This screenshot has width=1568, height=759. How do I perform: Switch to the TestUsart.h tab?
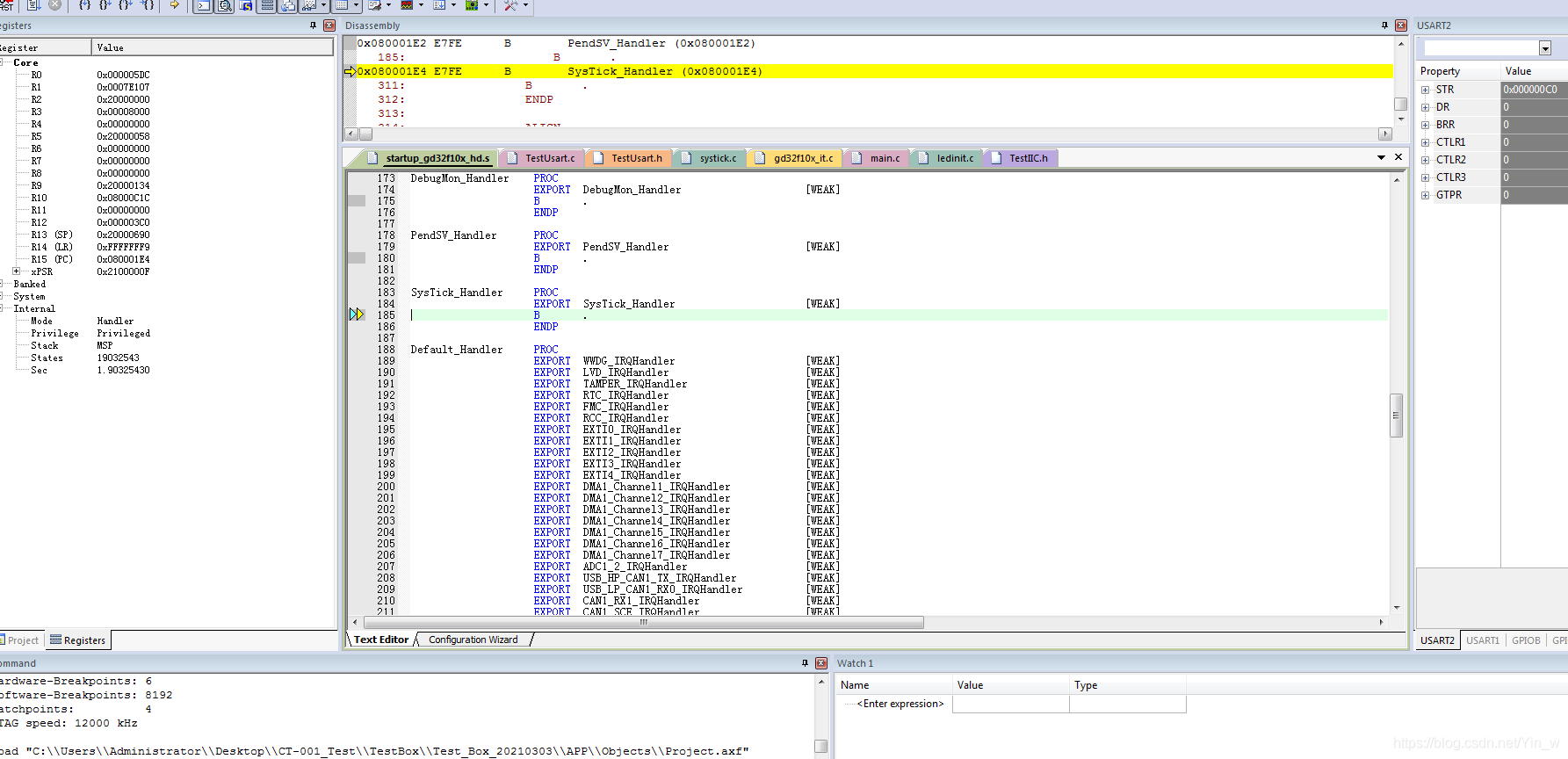click(x=630, y=158)
